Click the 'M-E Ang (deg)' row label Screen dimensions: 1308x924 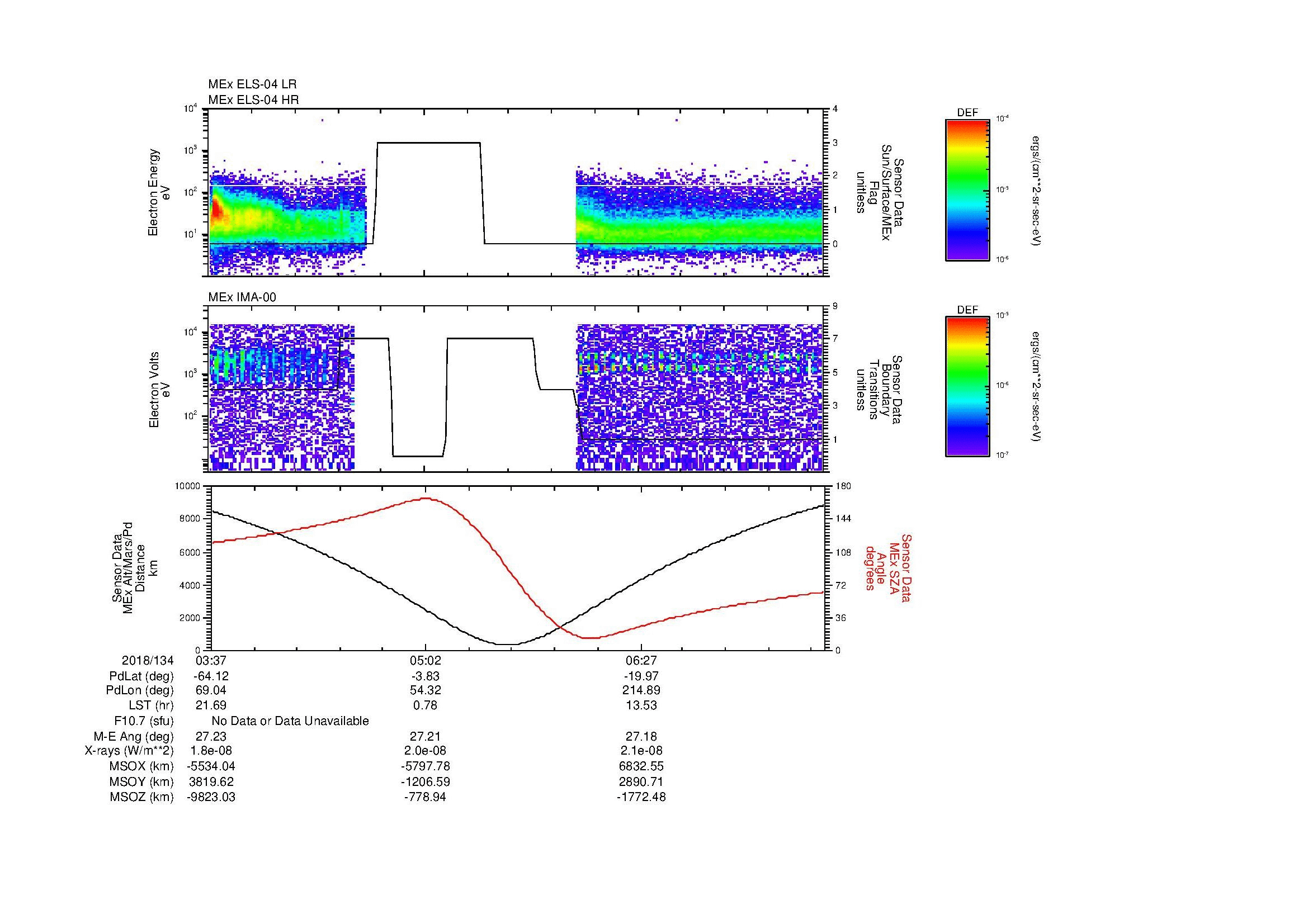click(x=133, y=736)
